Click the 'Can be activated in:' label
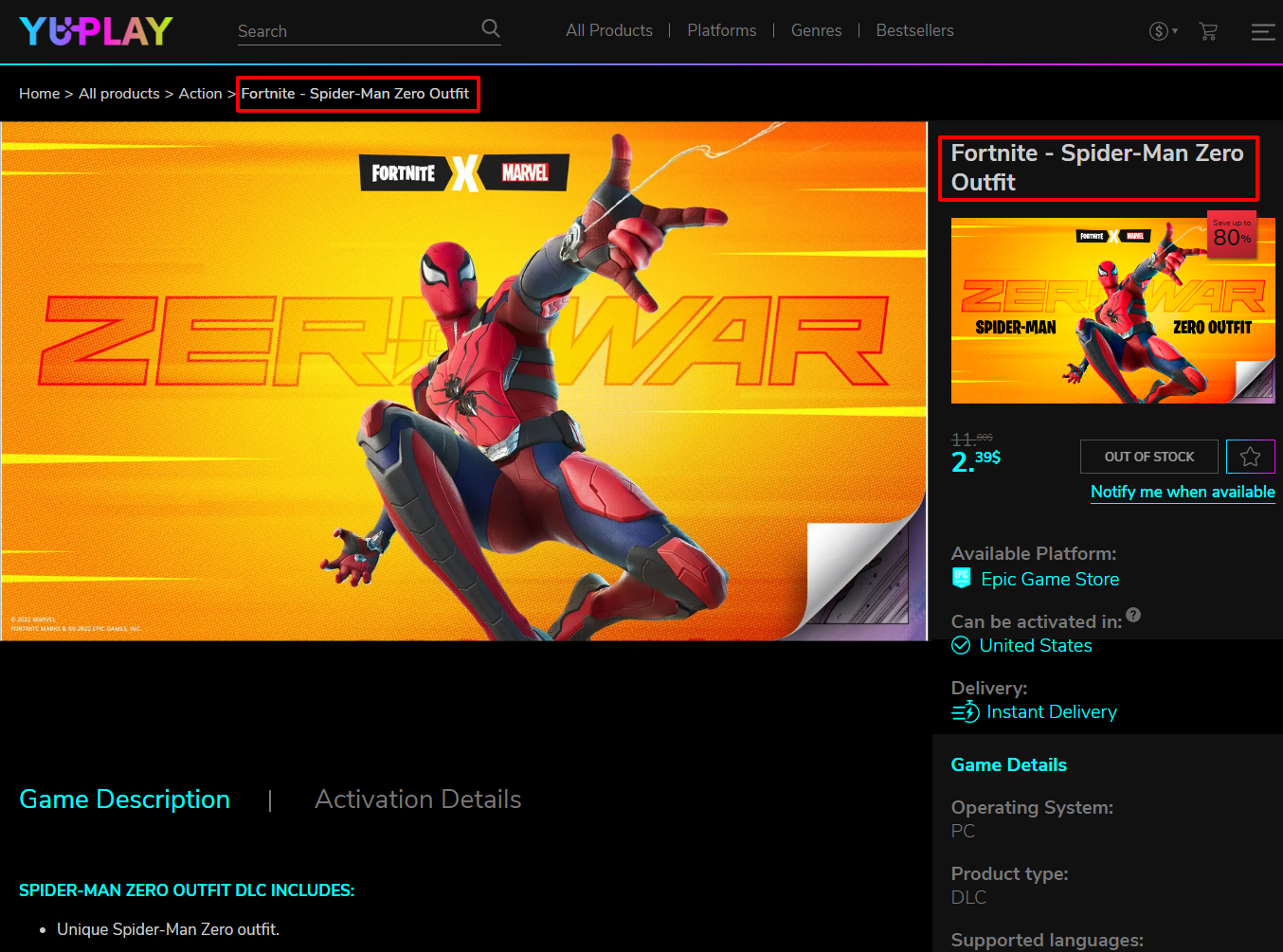 [1037, 621]
